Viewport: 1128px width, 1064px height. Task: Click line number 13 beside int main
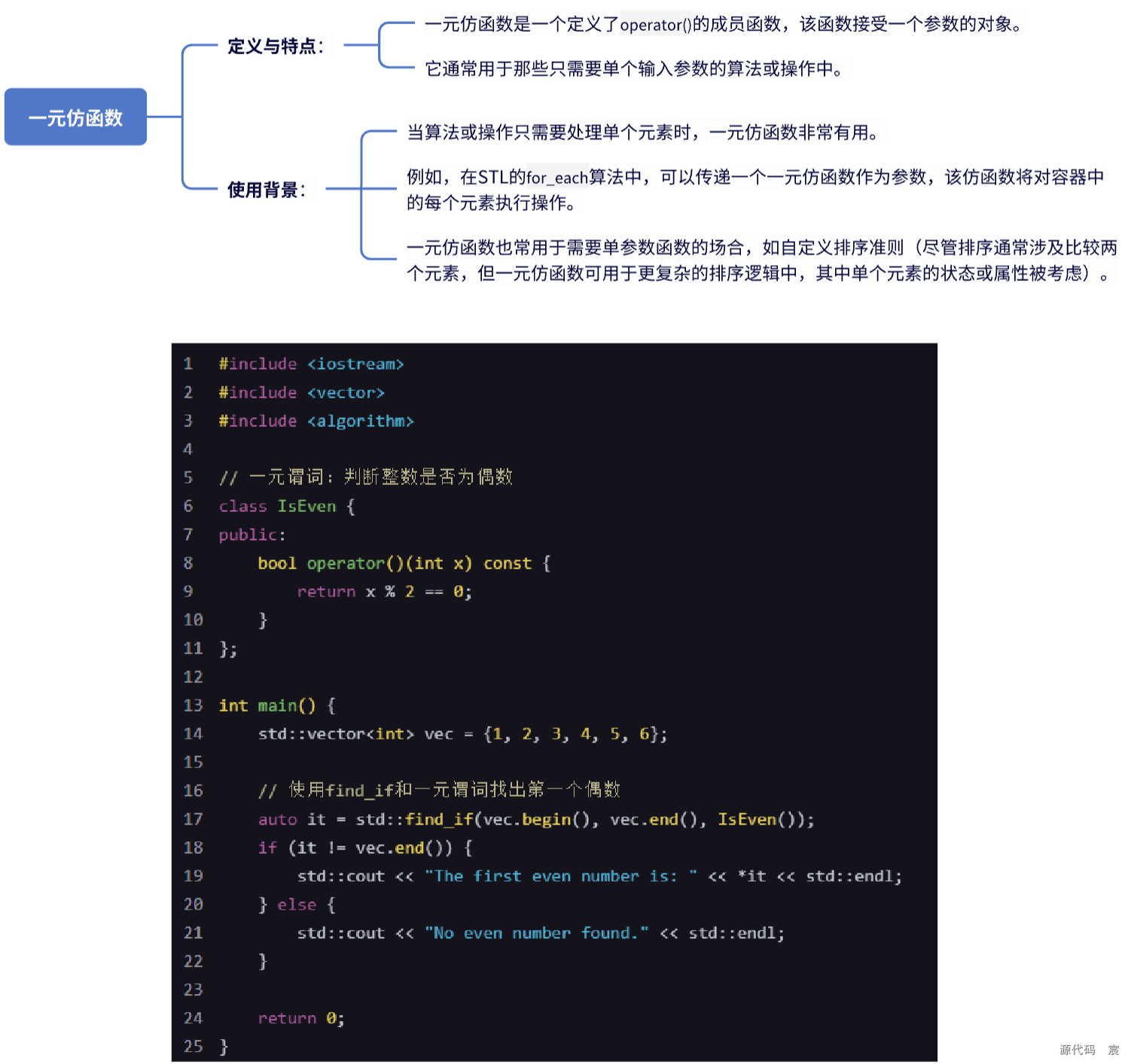coord(193,706)
